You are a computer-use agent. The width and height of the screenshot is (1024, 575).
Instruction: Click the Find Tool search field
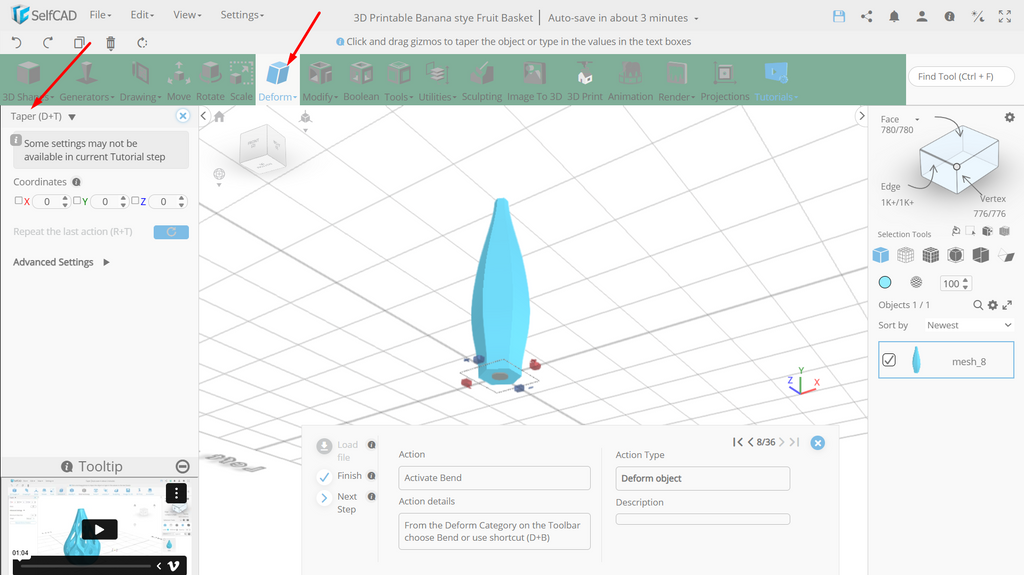click(x=961, y=76)
